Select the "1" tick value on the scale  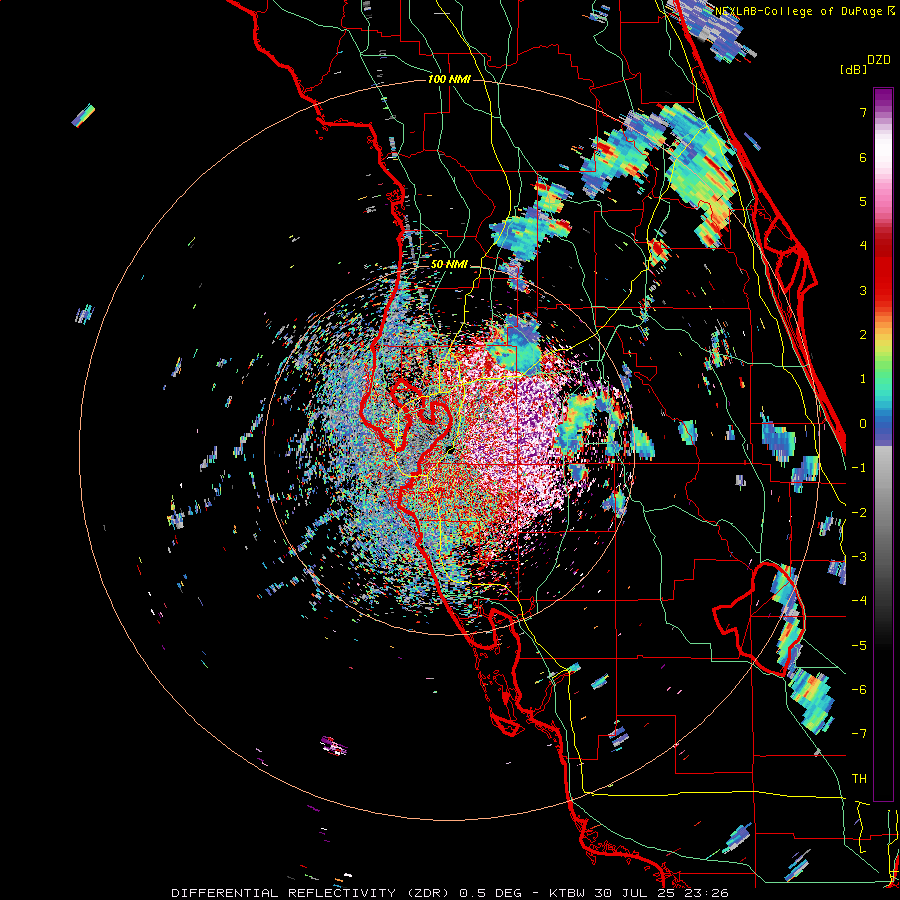click(x=863, y=379)
